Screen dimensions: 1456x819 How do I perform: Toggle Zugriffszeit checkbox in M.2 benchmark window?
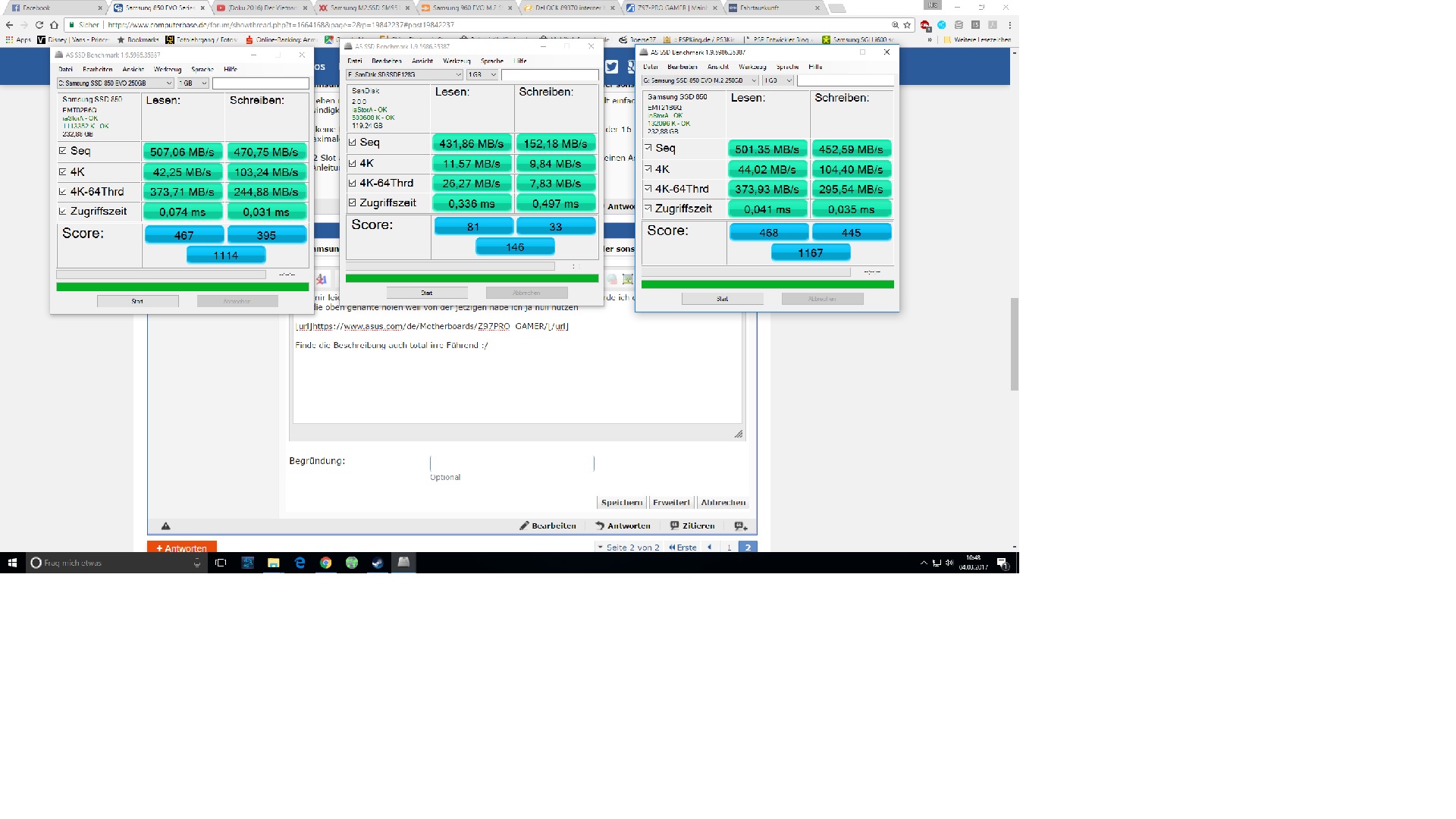(648, 209)
